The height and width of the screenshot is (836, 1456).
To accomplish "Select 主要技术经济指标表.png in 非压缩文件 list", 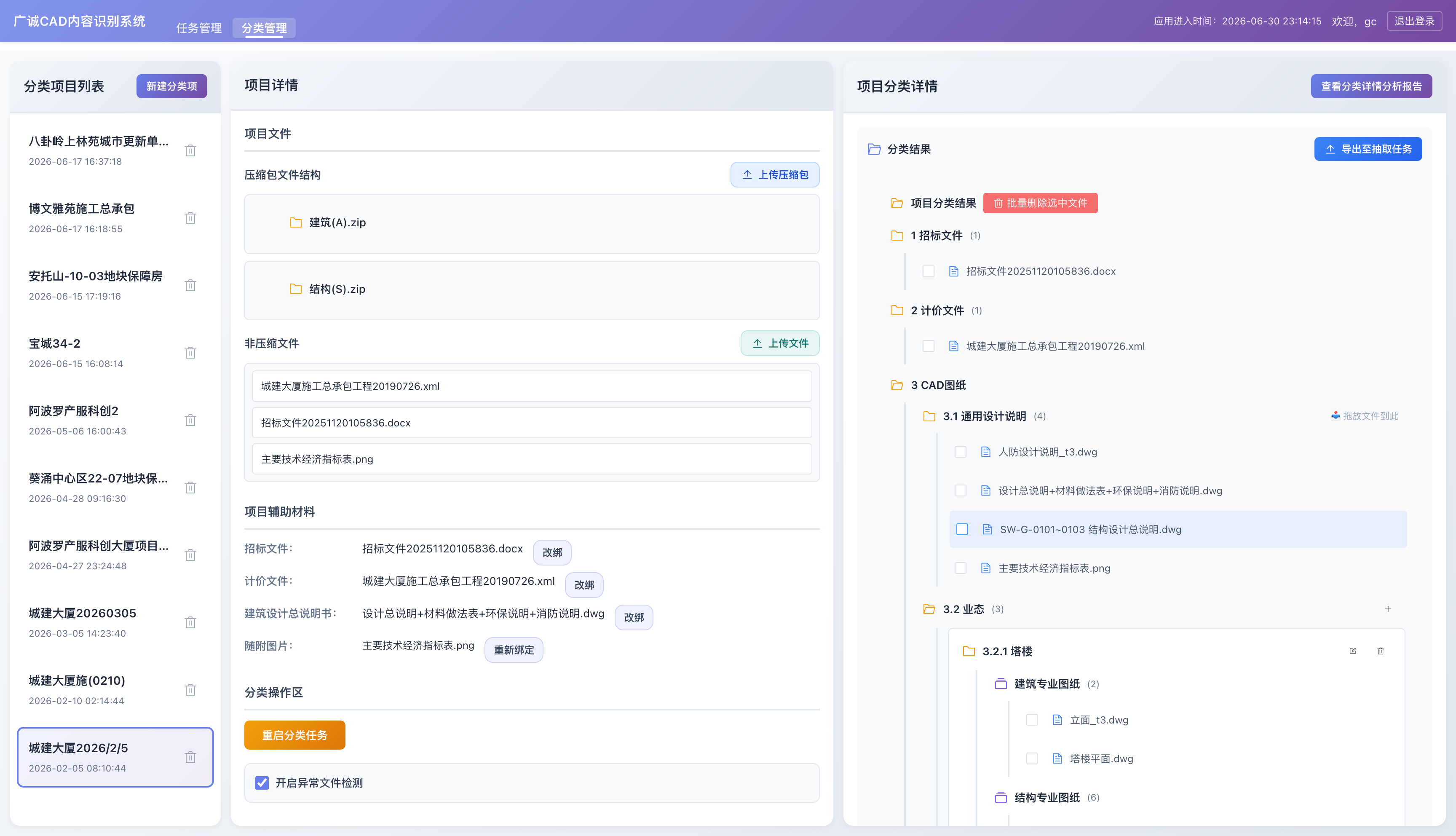I will tap(532, 459).
